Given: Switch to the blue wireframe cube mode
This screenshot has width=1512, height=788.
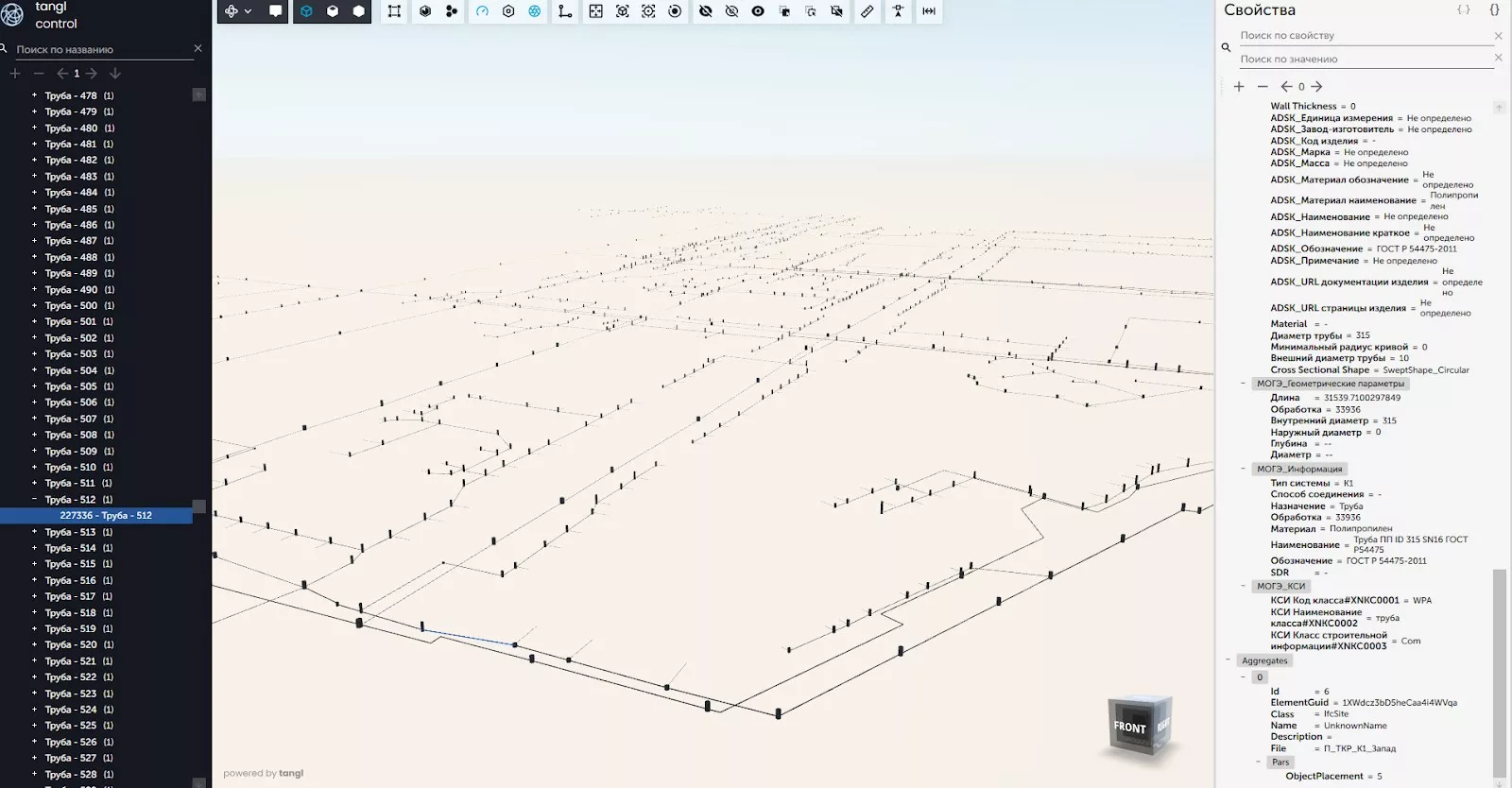Looking at the screenshot, I should pyautogui.click(x=306, y=11).
